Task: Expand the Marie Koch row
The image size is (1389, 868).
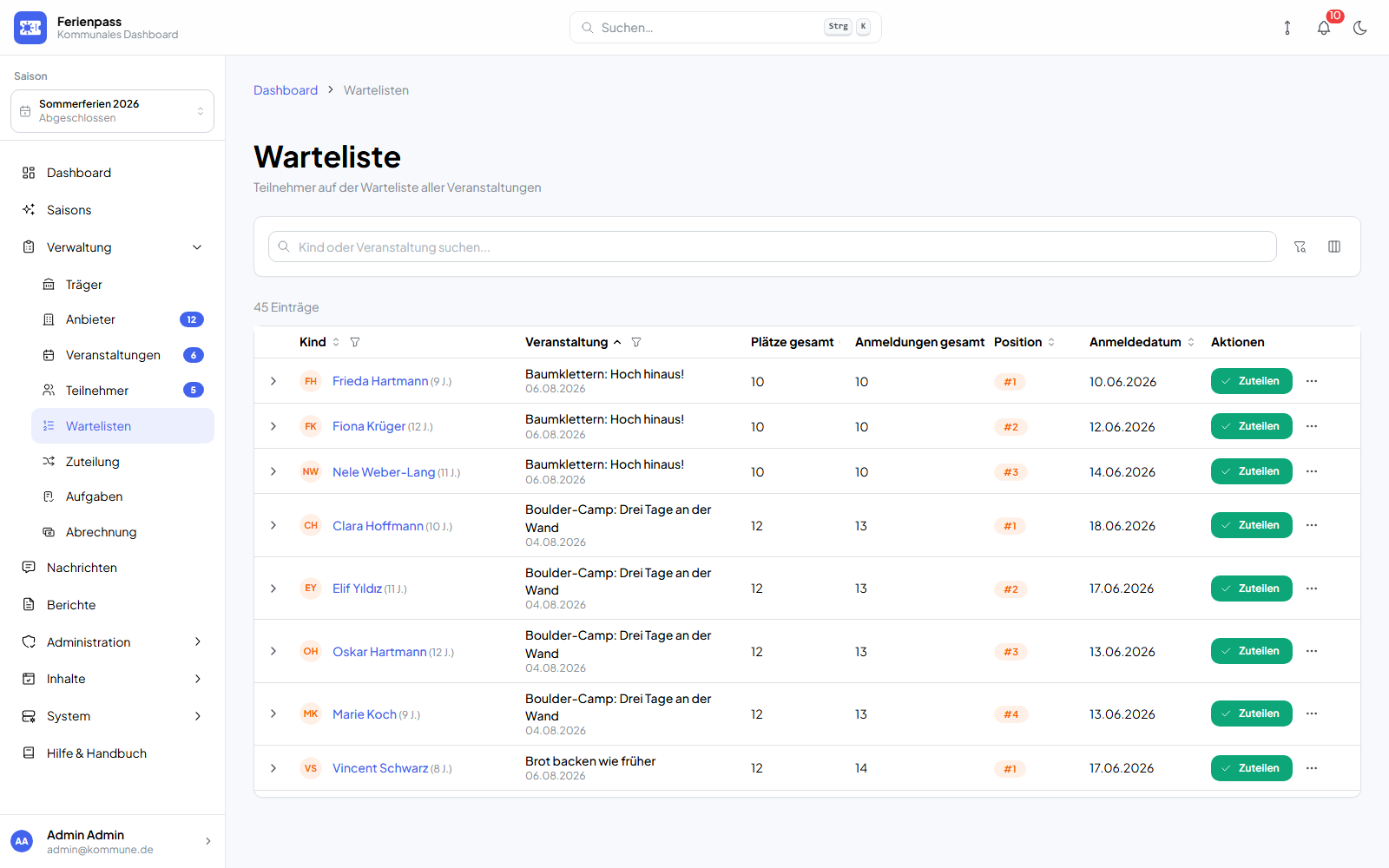Action: click(273, 713)
